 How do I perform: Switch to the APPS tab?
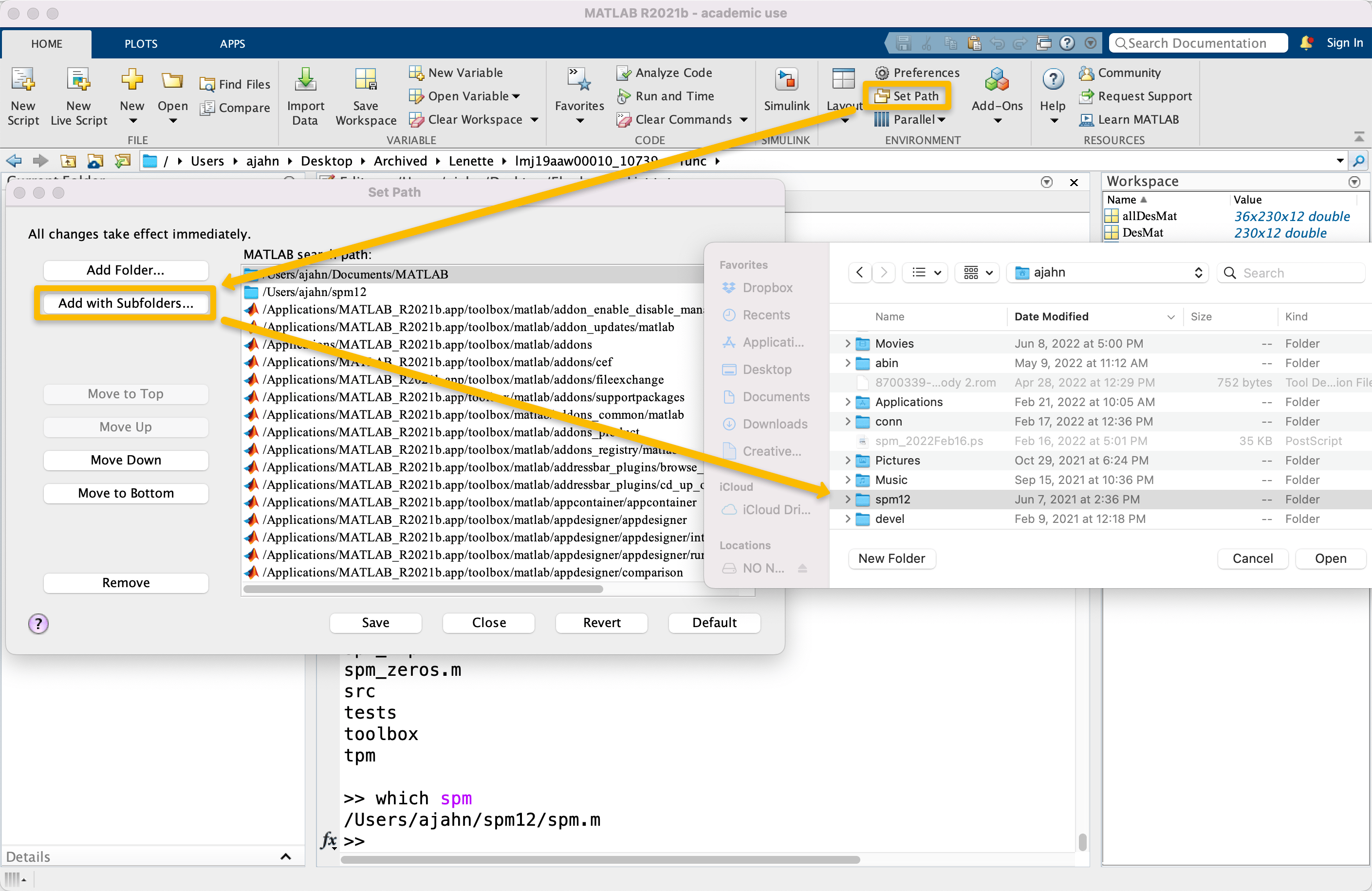tap(232, 44)
